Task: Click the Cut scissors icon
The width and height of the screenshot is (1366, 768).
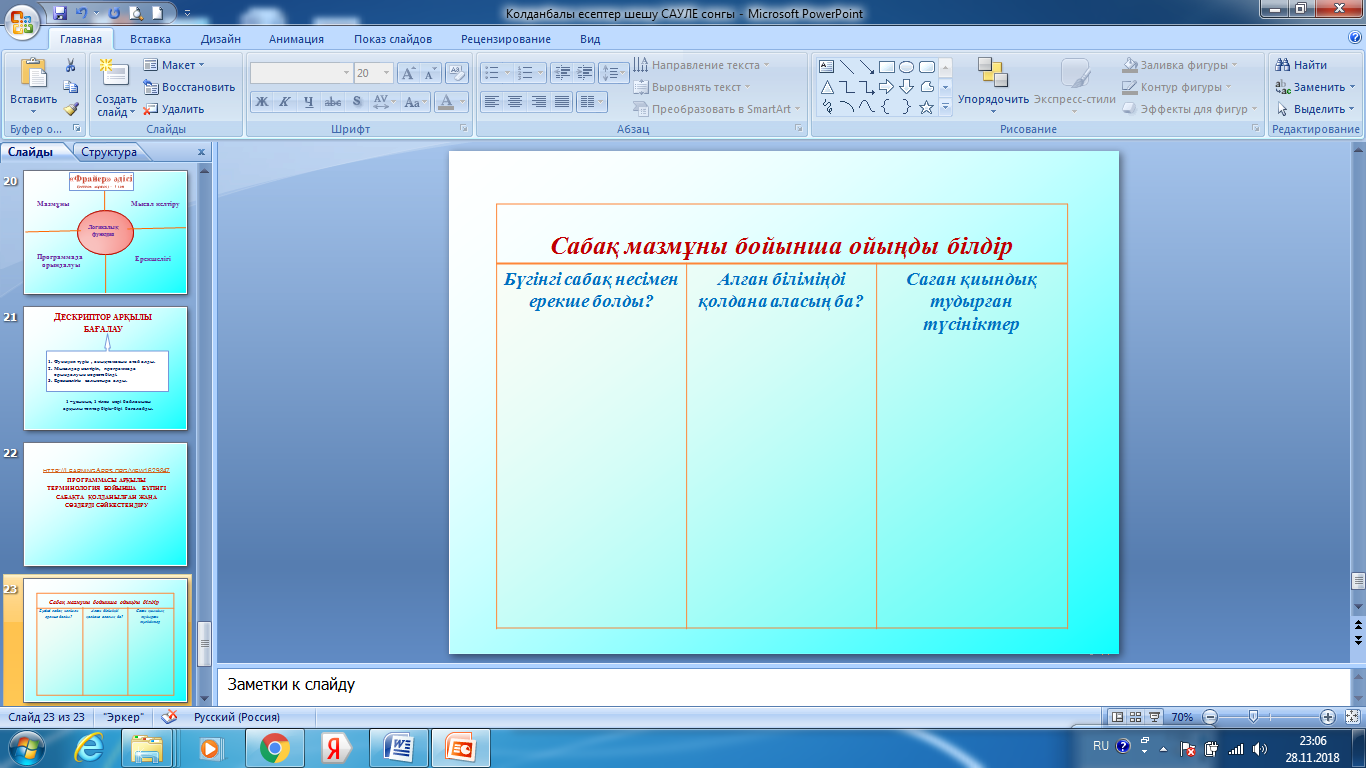Action: [x=71, y=65]
